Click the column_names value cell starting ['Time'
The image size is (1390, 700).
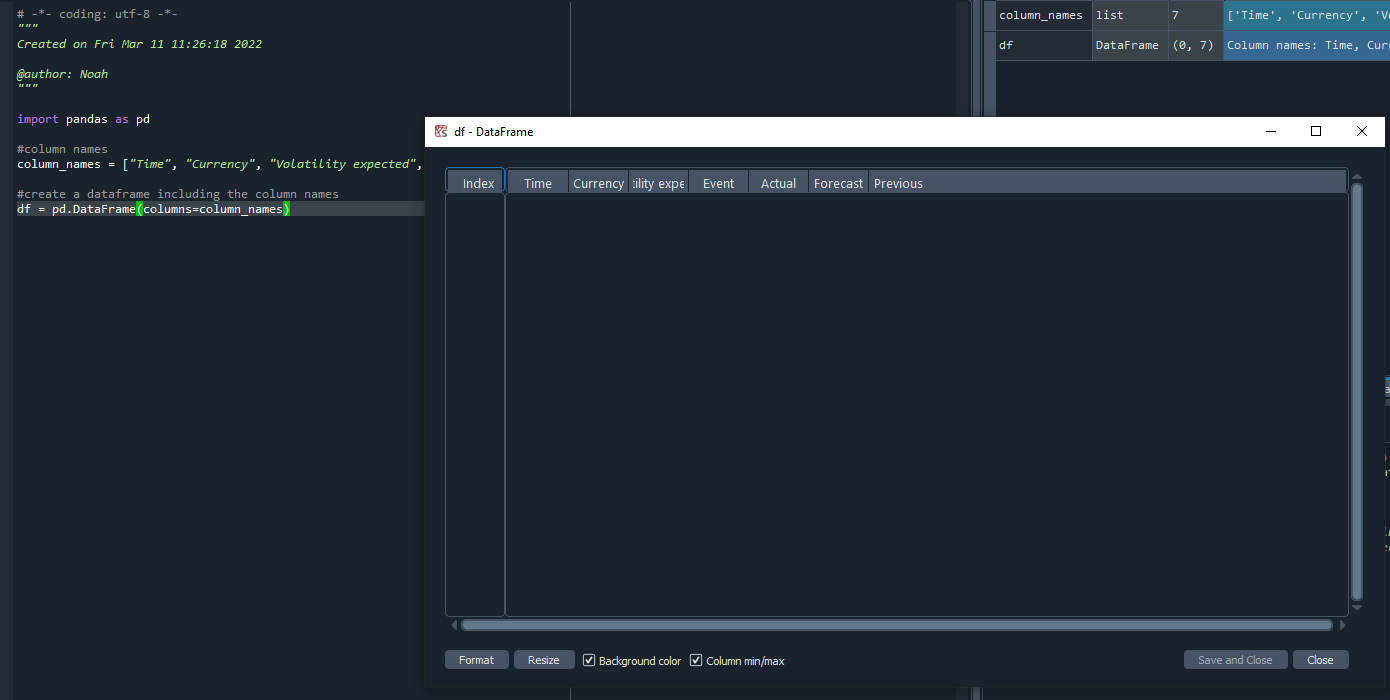tap(1306, 15)
